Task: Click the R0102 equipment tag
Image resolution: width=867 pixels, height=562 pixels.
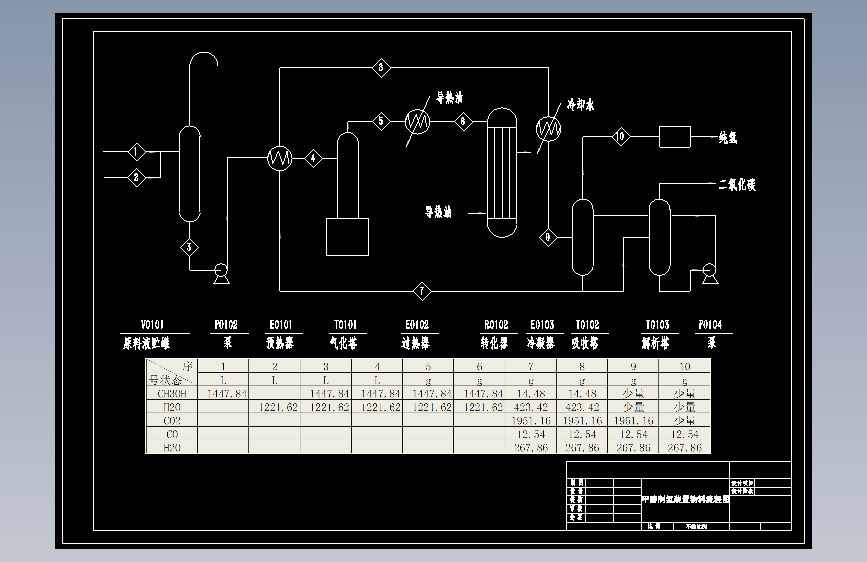Action: (x=496, y=325)
